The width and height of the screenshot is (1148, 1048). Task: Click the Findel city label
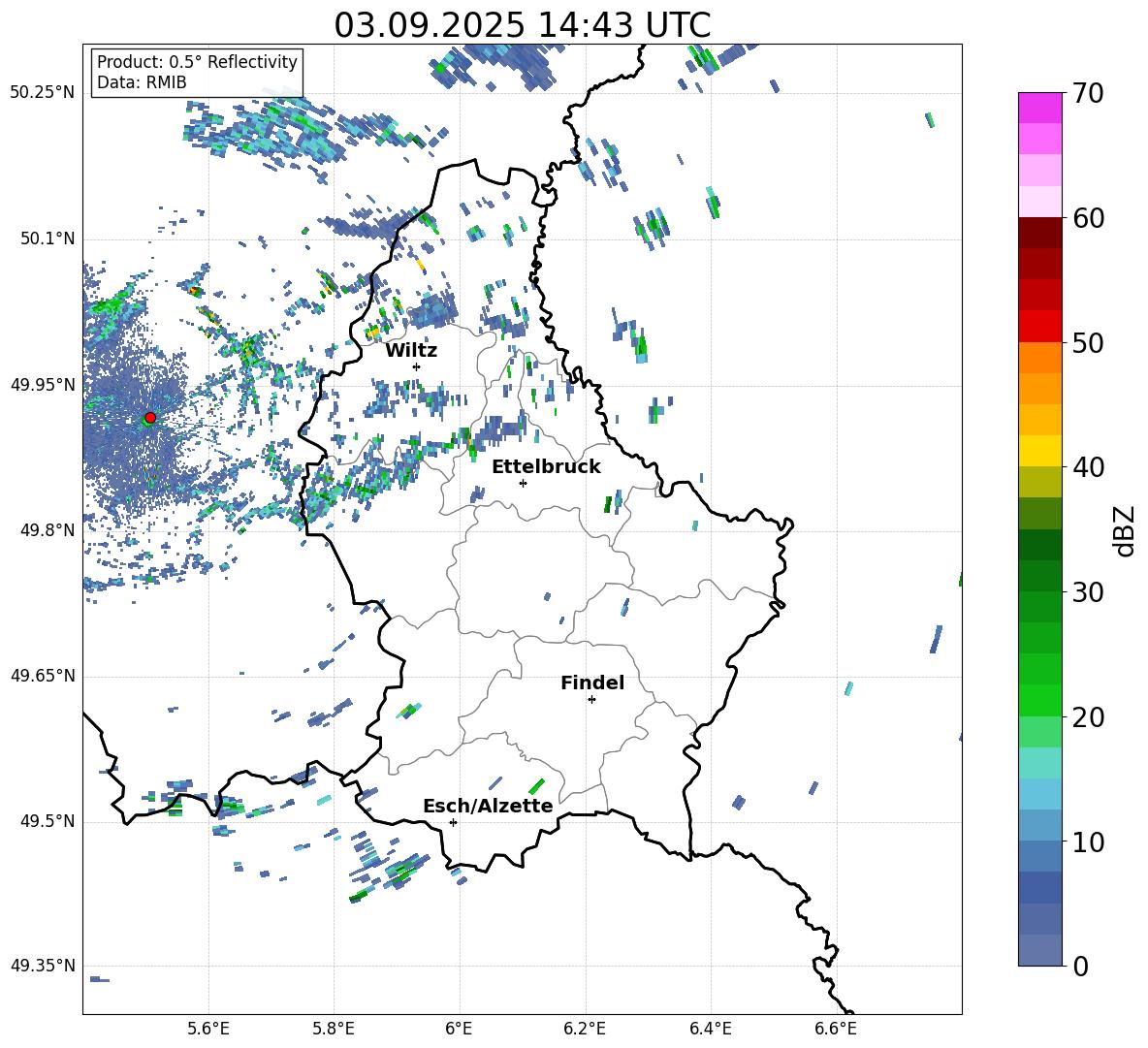[x=592, y=683]
